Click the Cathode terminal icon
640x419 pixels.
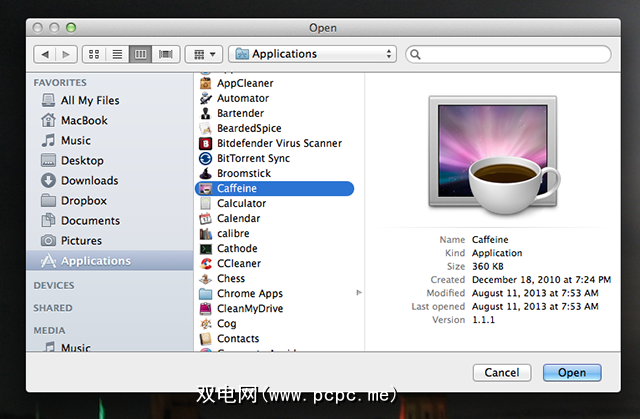coord(205,248)
